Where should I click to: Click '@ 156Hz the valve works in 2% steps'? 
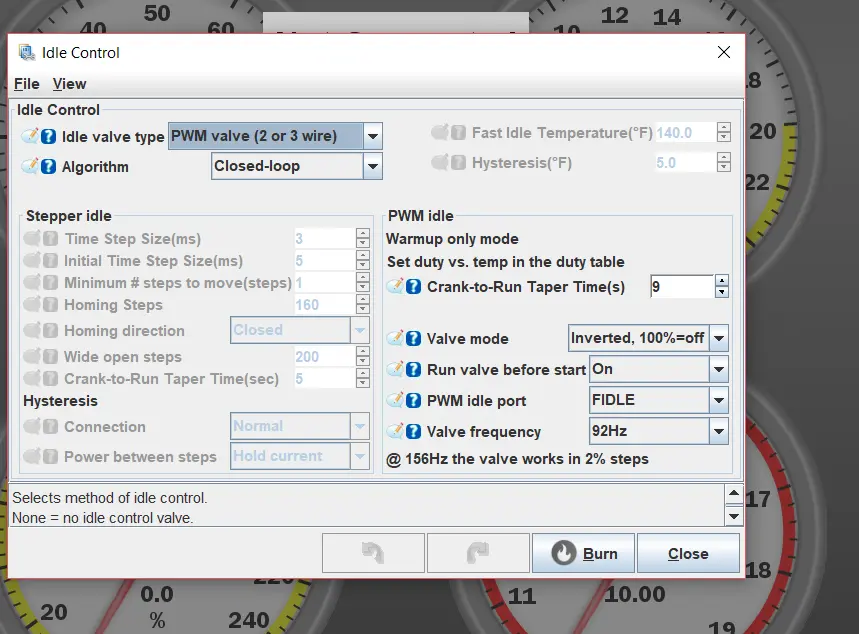click(517, 459)
